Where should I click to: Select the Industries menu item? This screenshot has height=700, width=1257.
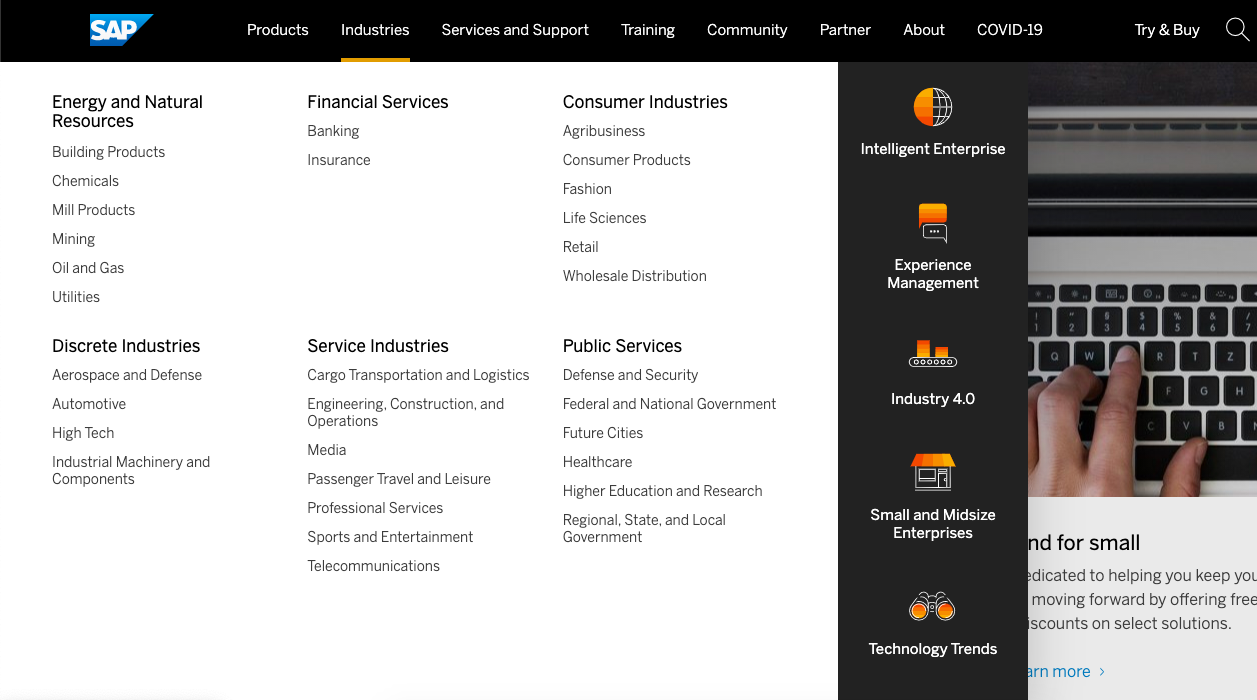point(375,30)
